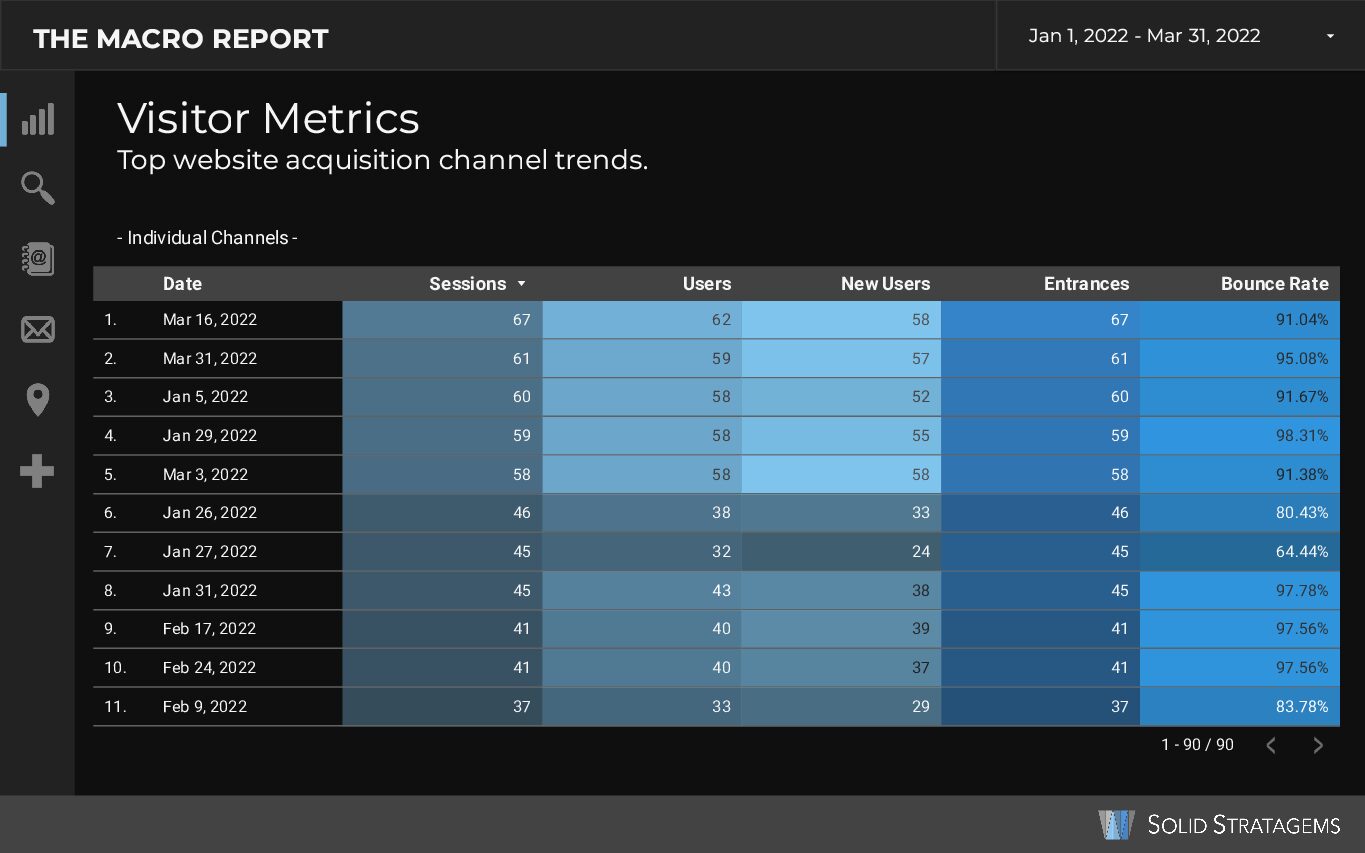Go to the next table page
The height and width of the screenshot is (853, 1365).
coord(1318,745)
